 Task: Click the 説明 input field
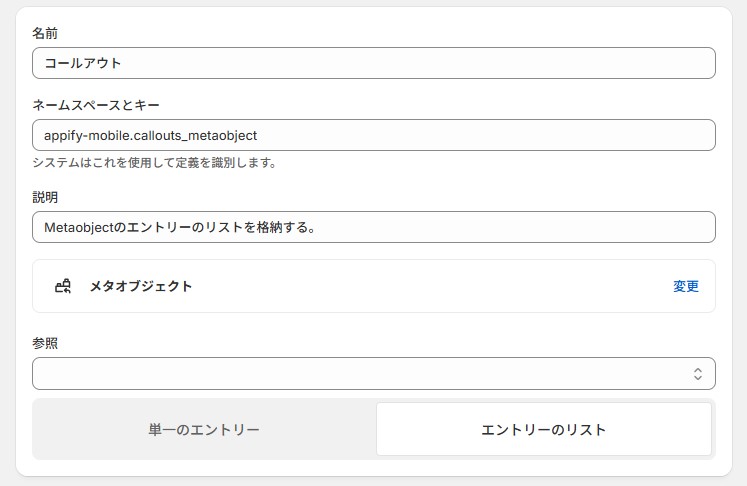[374, 227]
